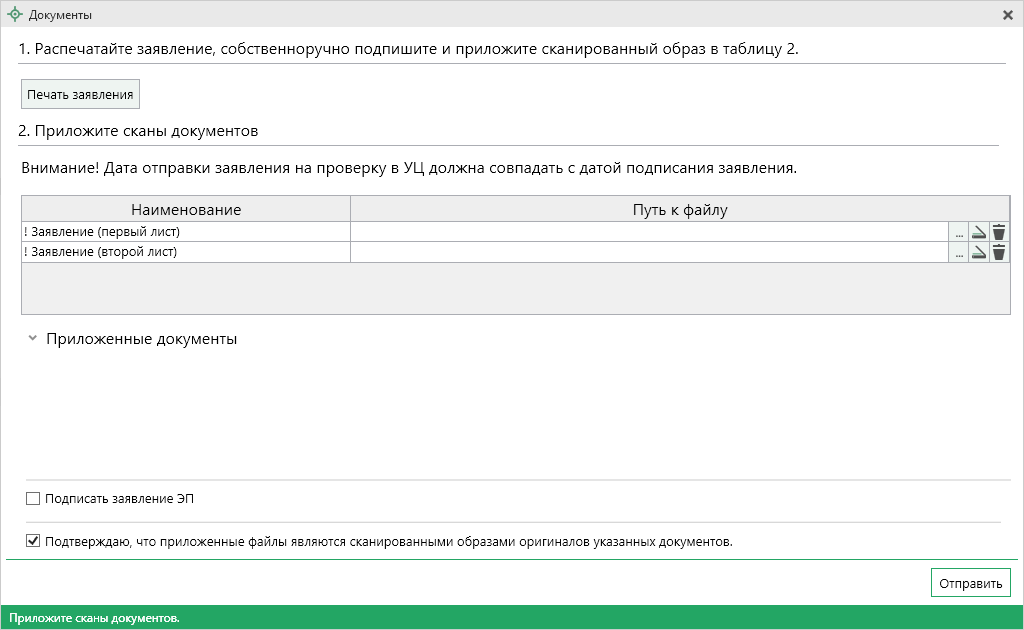Browse for the Заявление (второй лист) file

point(959,252)
